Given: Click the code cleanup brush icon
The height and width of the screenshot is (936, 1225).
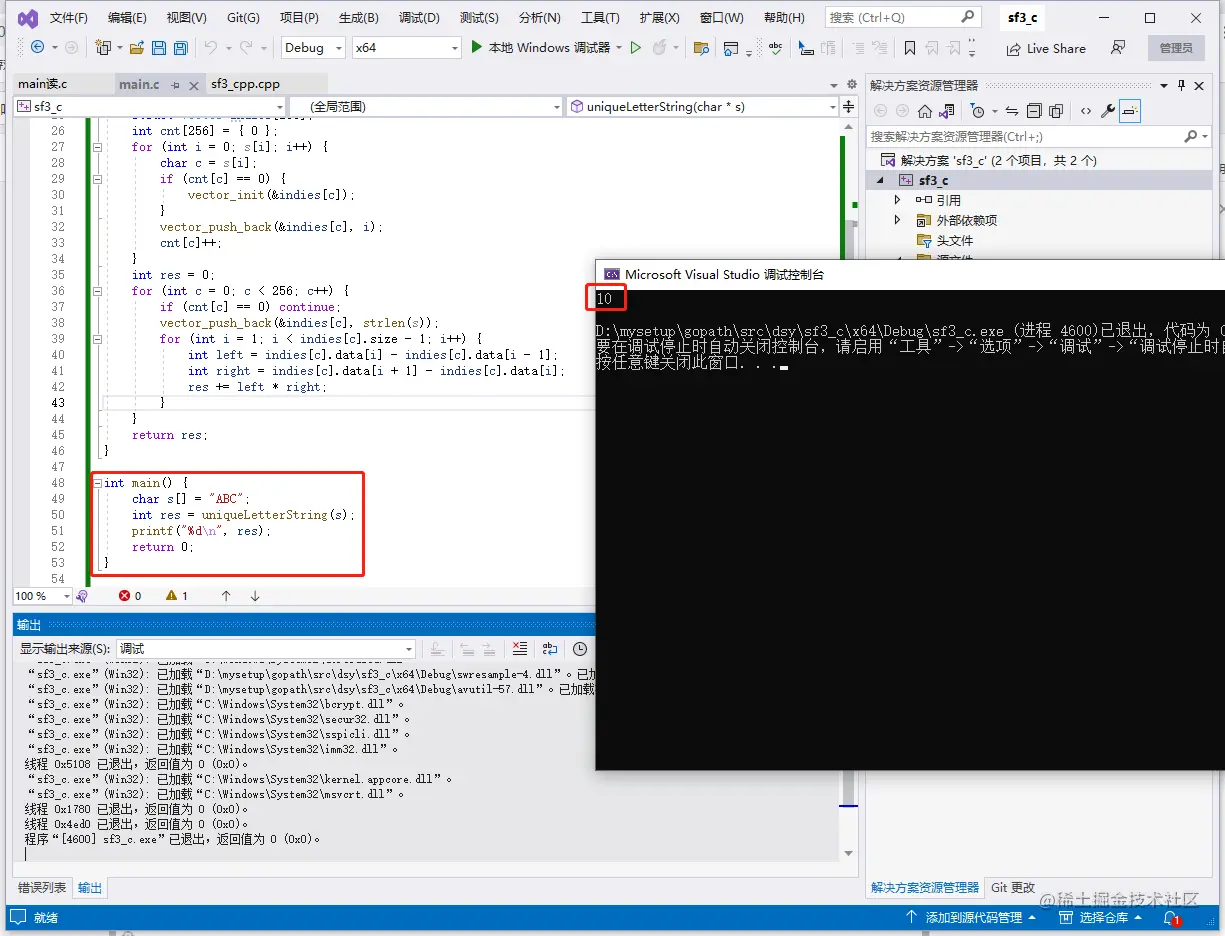Looking at the screenshot, I should click(82, 596).
